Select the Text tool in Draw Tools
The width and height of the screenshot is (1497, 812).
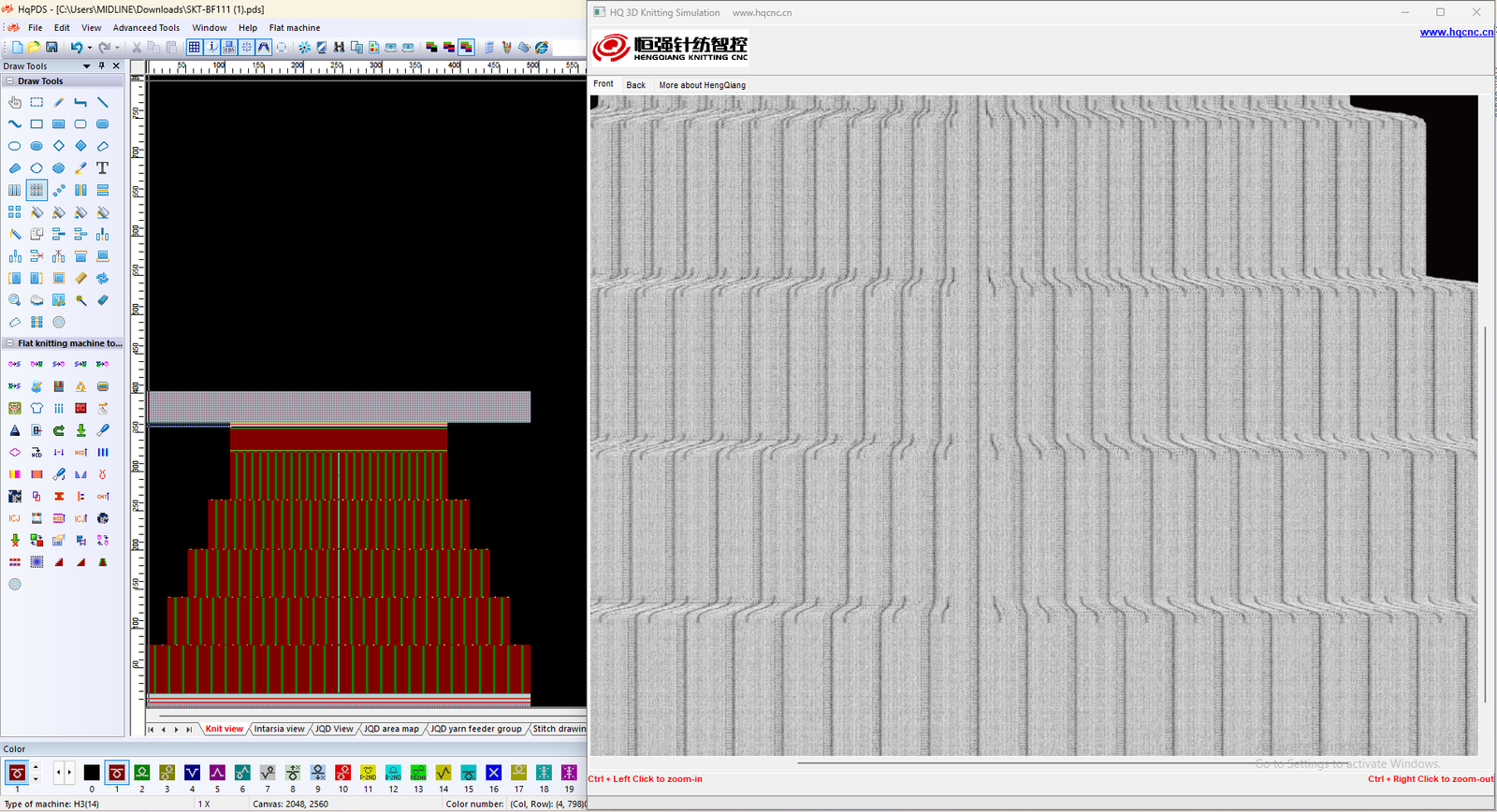(x=103, y=168)
